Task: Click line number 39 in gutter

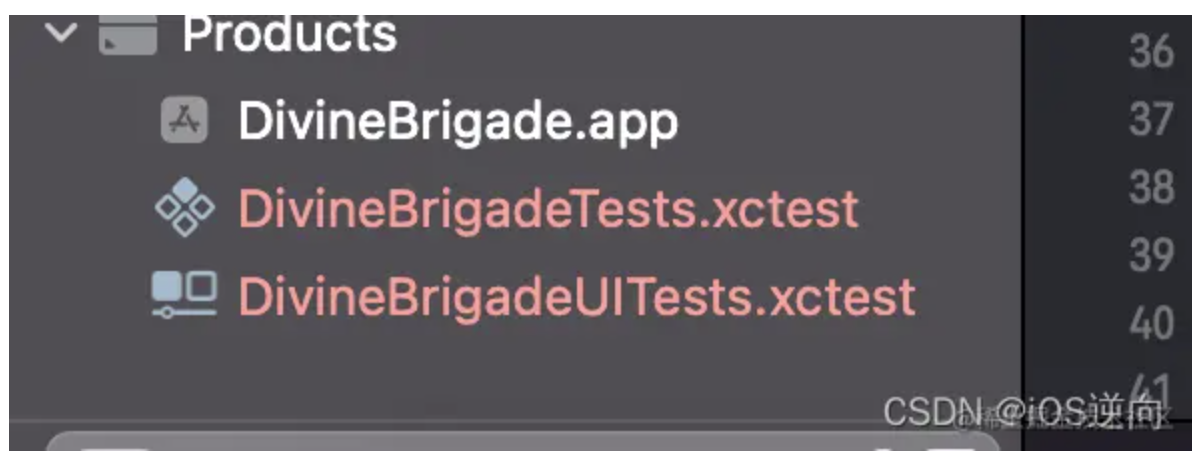Action: 1151,256
